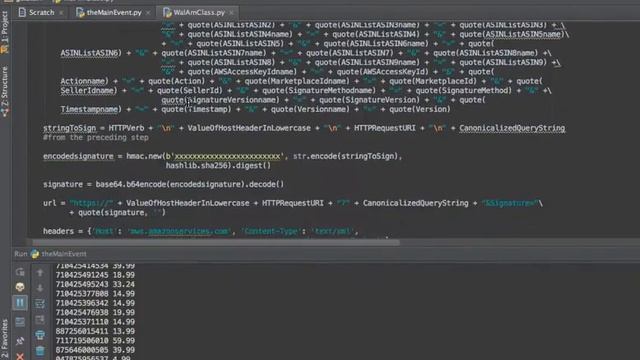Click the print icon in Run console
Screen dimensions: 640x360
click(40, 335)
